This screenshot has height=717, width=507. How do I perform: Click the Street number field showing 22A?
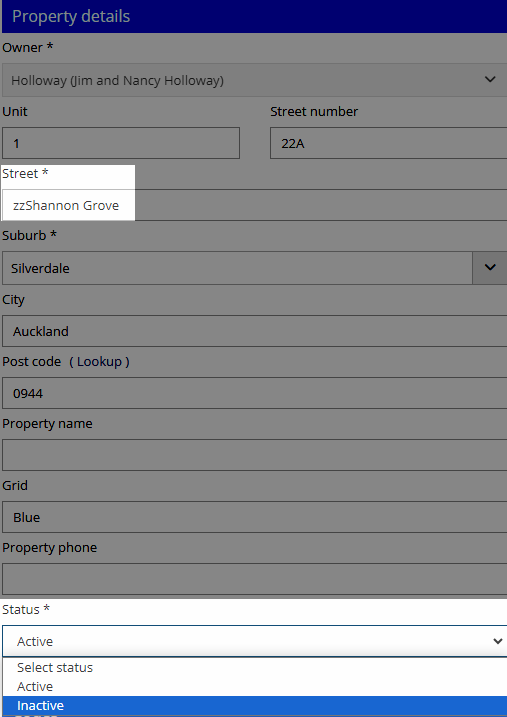point(389,143)
